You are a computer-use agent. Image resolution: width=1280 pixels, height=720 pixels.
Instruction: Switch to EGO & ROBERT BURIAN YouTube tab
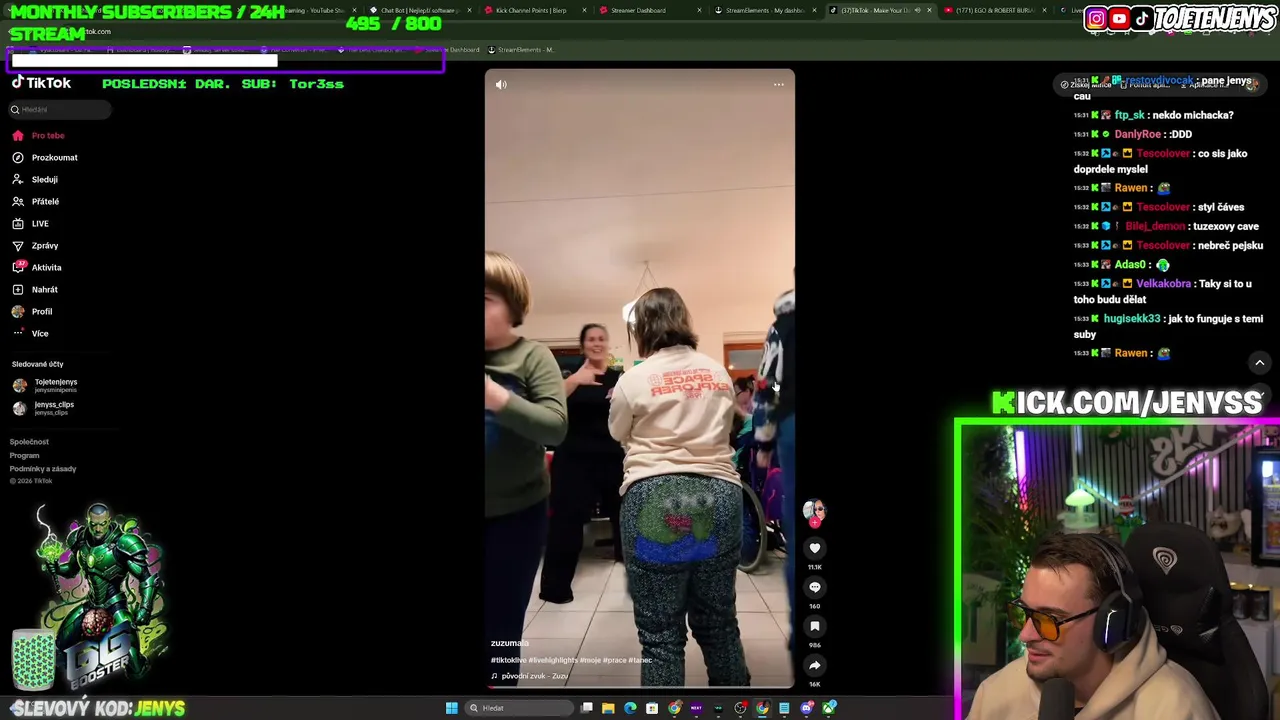pos(995,10)
